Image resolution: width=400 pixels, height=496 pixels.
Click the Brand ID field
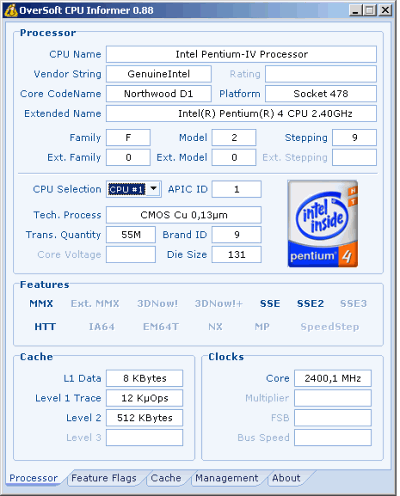coord(237,235)
